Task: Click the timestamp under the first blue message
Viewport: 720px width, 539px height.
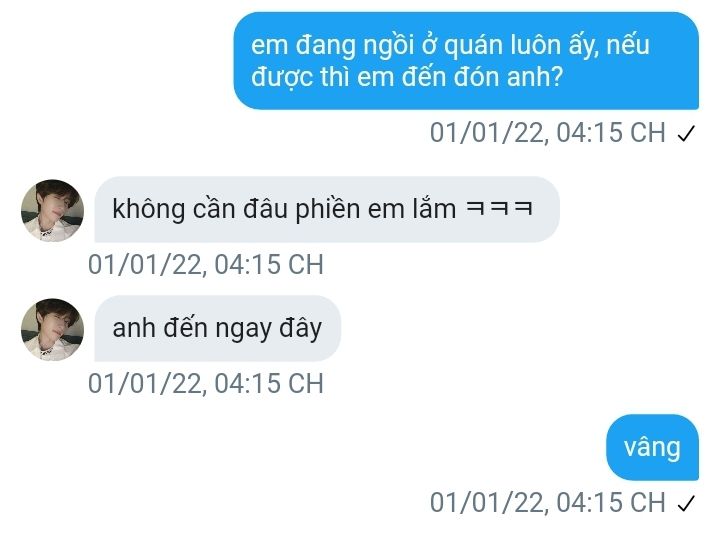Action: point(547,133)
